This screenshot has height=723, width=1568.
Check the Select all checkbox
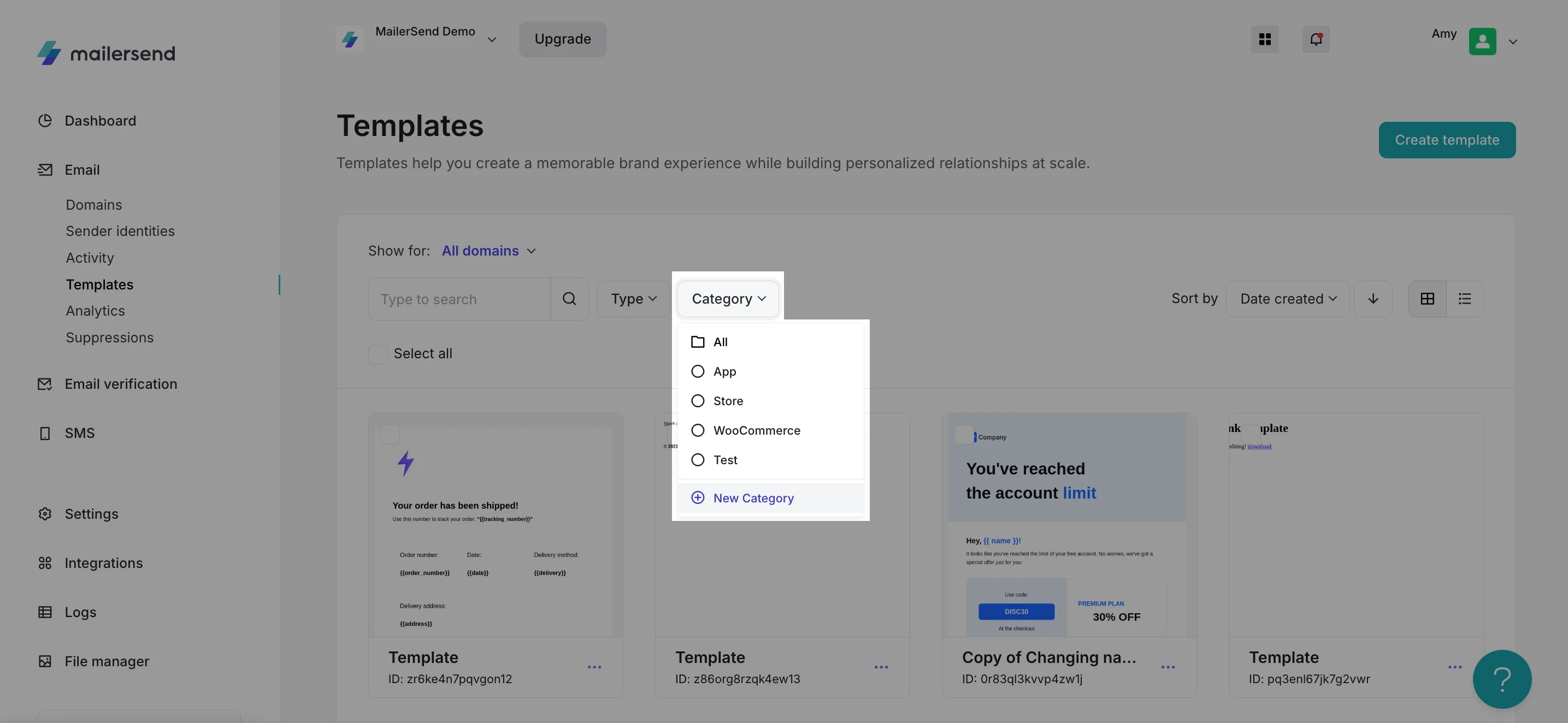378,354
